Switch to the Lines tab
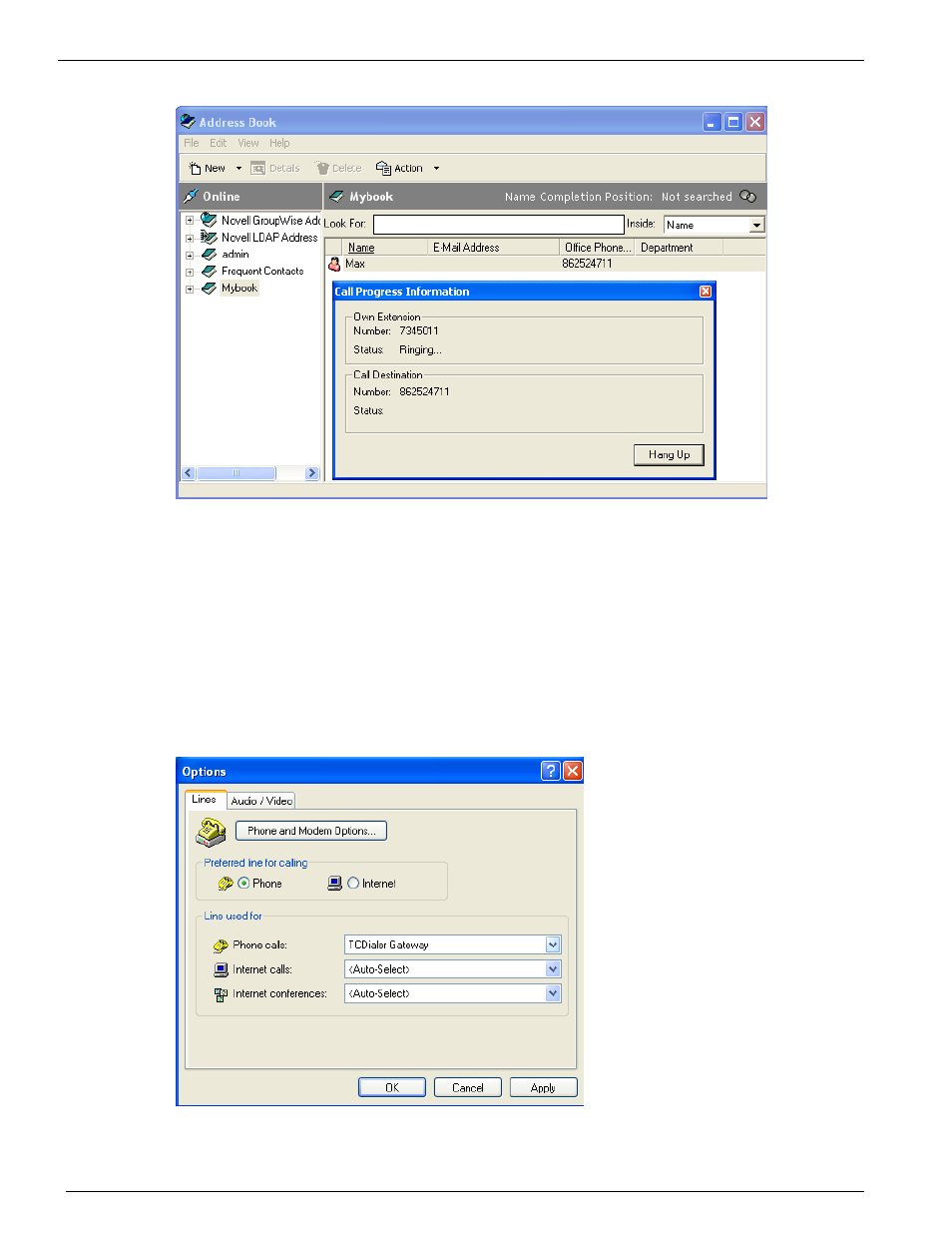The height and width of the screenshot is (1233, 952). (x=205, y=799)
